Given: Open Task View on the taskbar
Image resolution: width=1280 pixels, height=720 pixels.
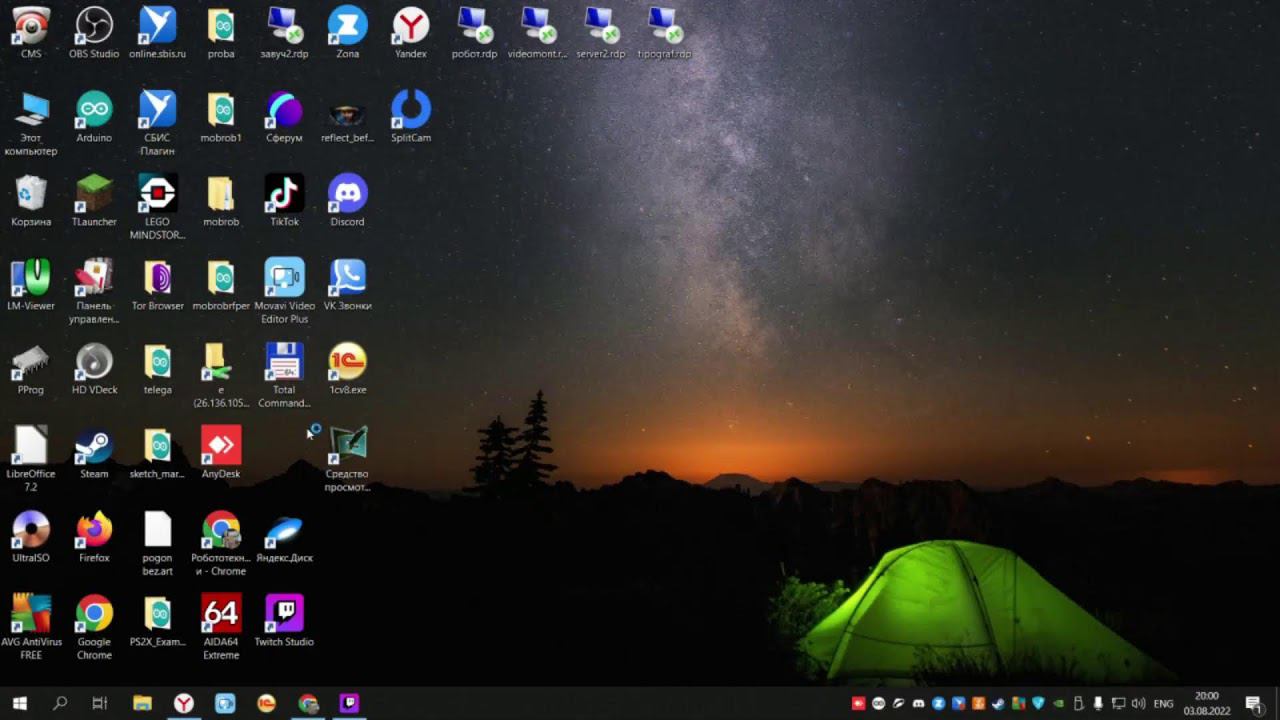Looking at the screenshot, I should 99,703.
